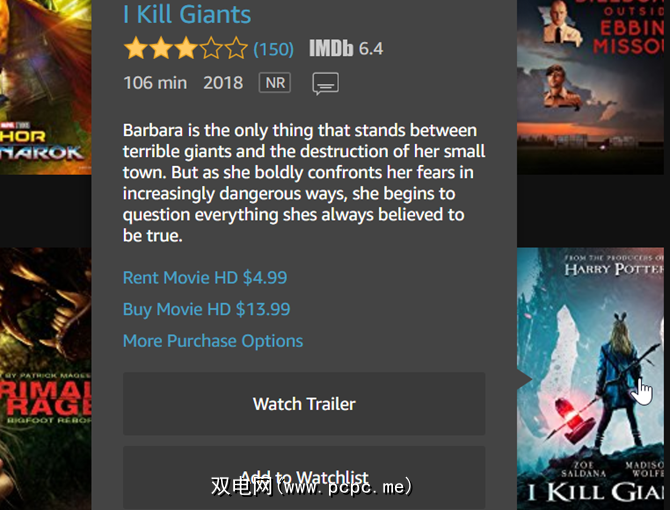
Task: Click the third gold rating star
Action: click(x=185, y=48)
